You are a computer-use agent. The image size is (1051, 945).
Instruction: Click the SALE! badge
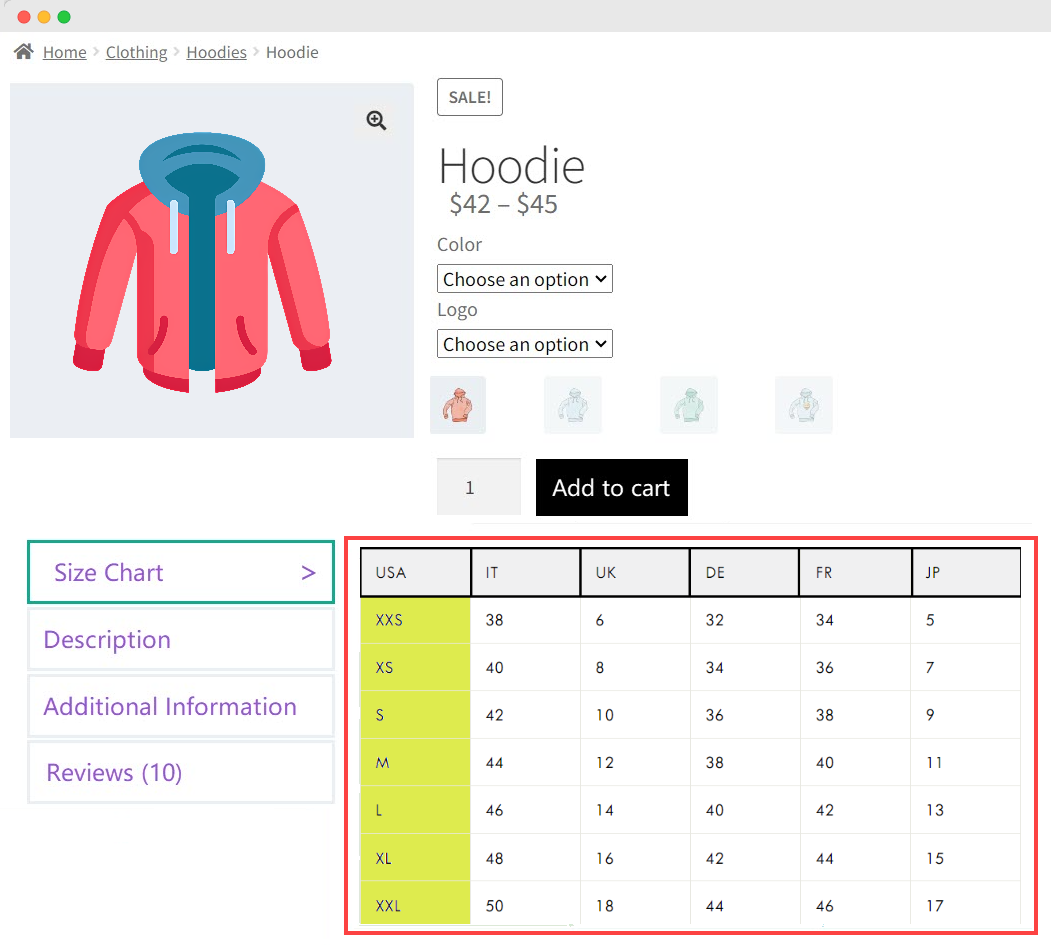[469, 96]
